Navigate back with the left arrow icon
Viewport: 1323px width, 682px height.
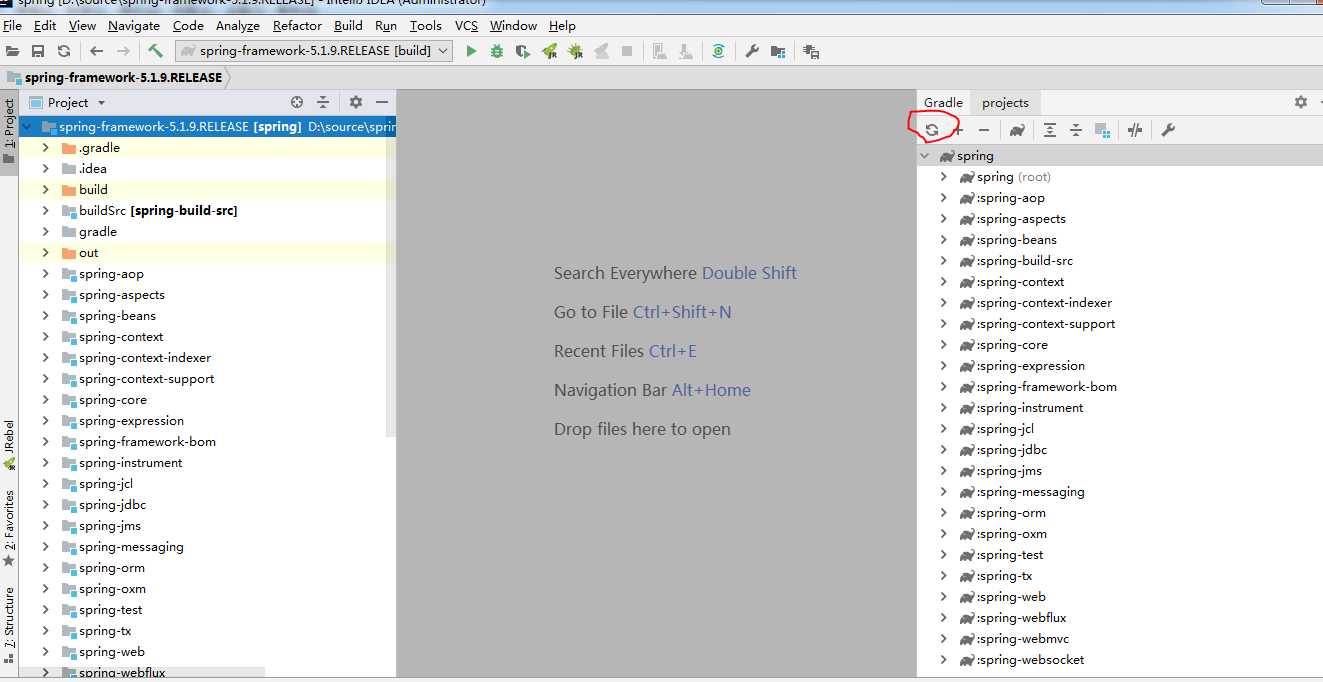pyautogui.click(x=96, y=51)
